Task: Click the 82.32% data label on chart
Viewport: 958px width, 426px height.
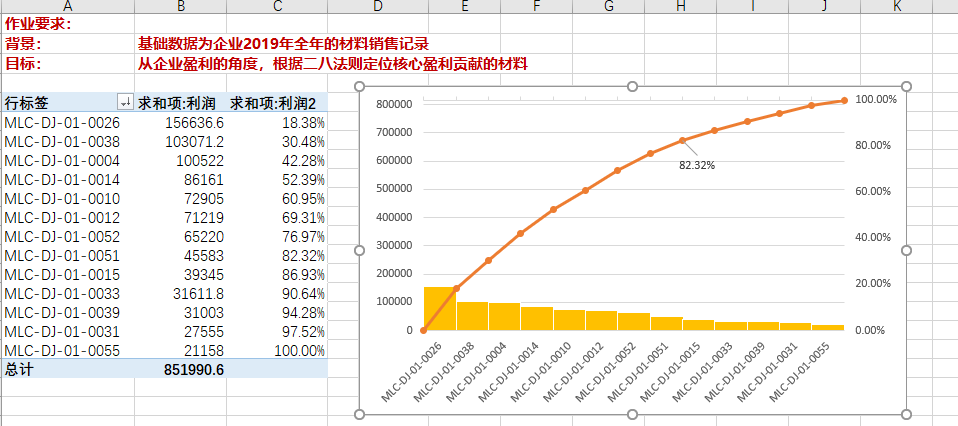Action: coord(697,164)
